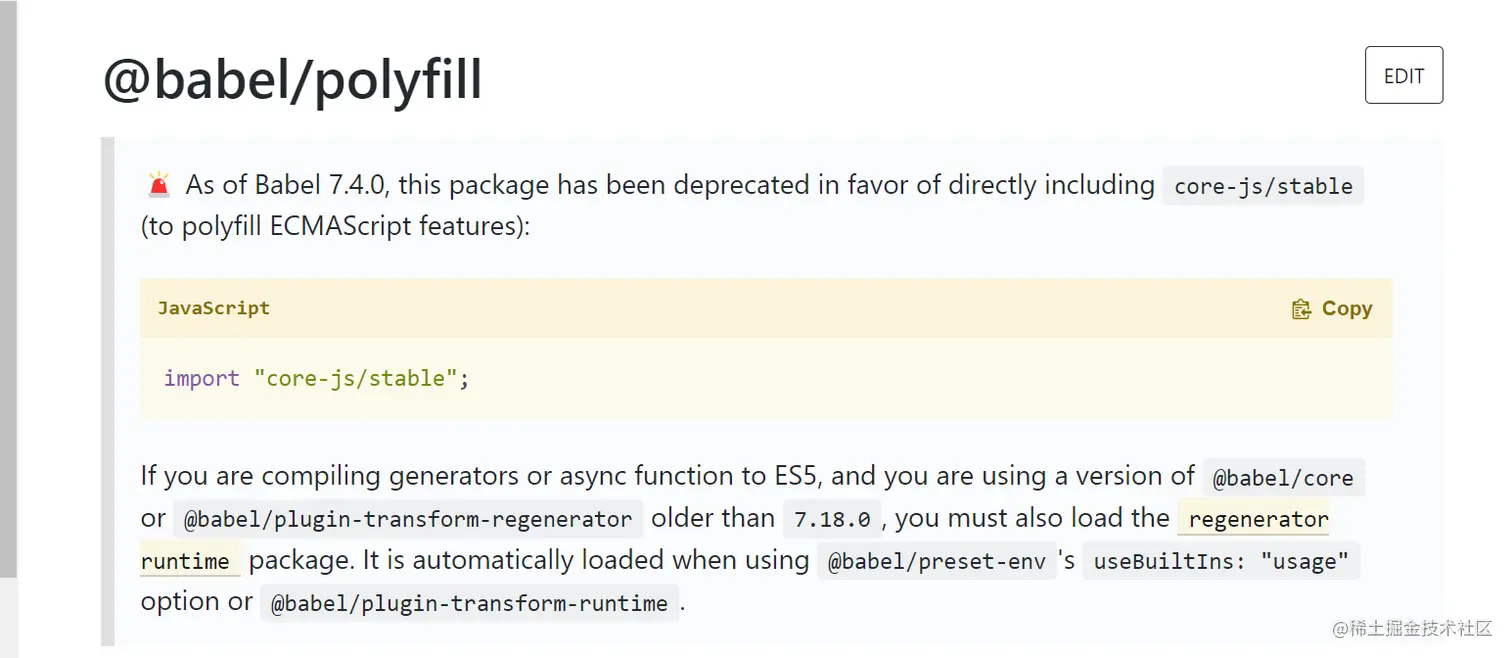Click the gray vertical scrollbar on left
Screen dimensions: 1512x658
[x=8, y=290]
